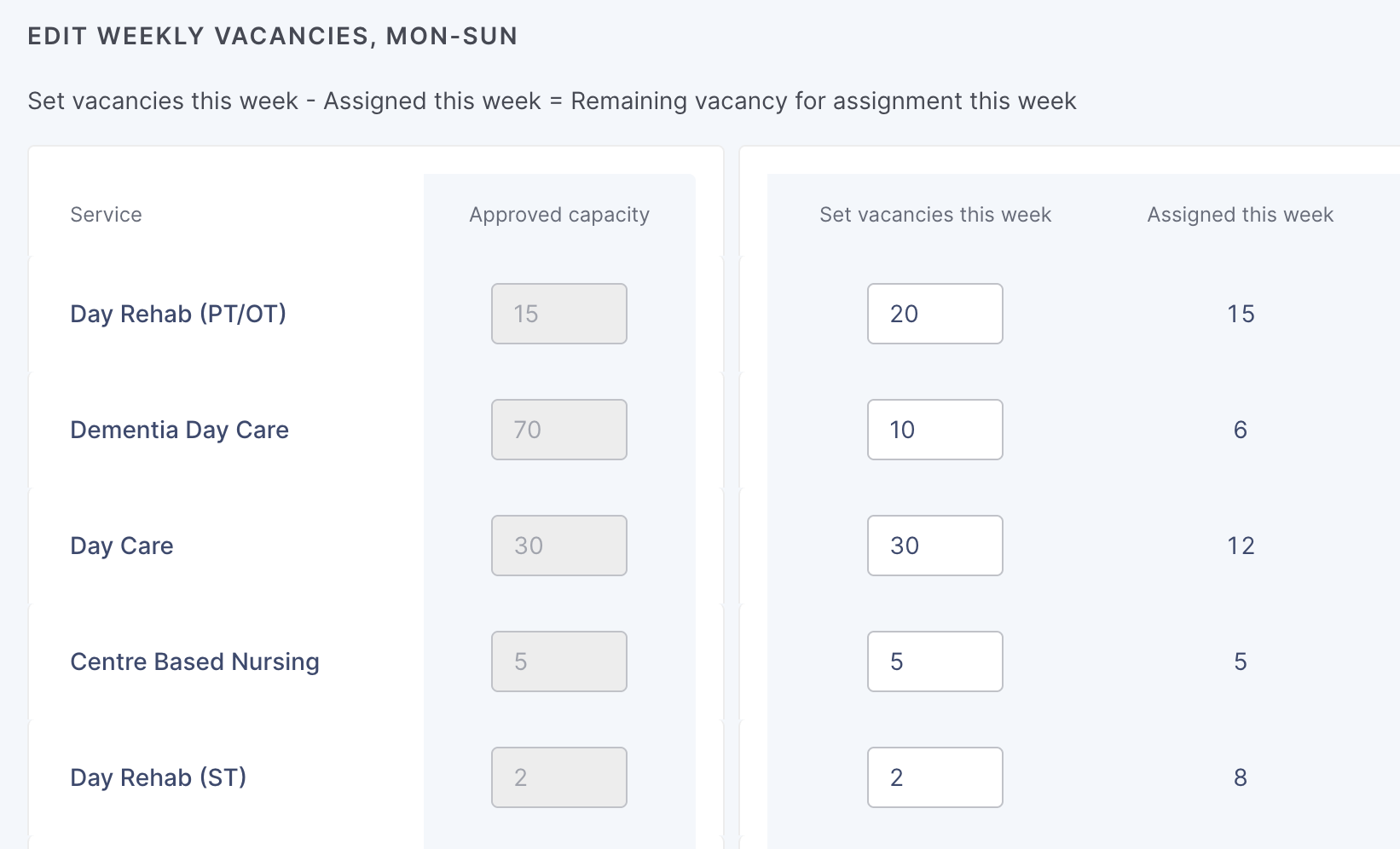Edit Day Rehab (ST) set vacancies field

click(x=934, y=777)
